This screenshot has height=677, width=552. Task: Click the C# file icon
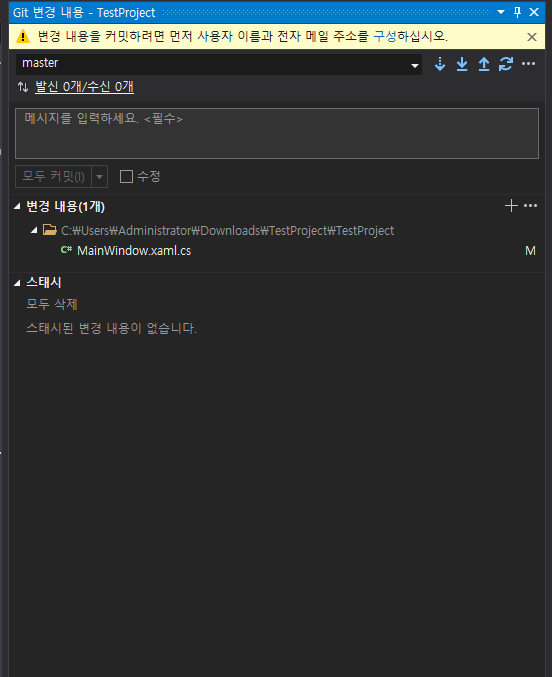point(66,250)
